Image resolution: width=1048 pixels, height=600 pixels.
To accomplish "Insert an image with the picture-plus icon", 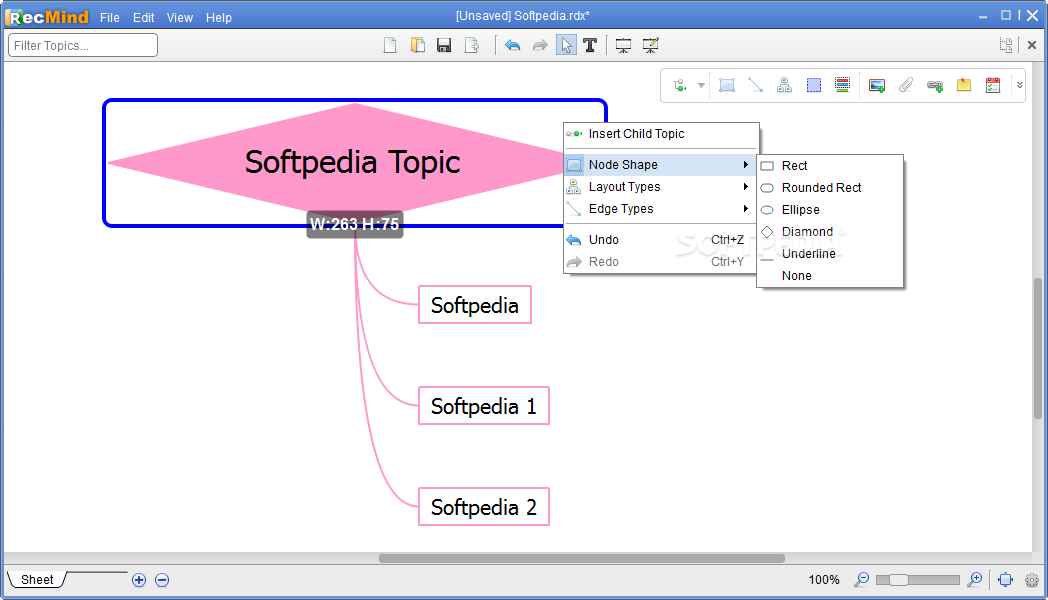I will tap(877, 86).
